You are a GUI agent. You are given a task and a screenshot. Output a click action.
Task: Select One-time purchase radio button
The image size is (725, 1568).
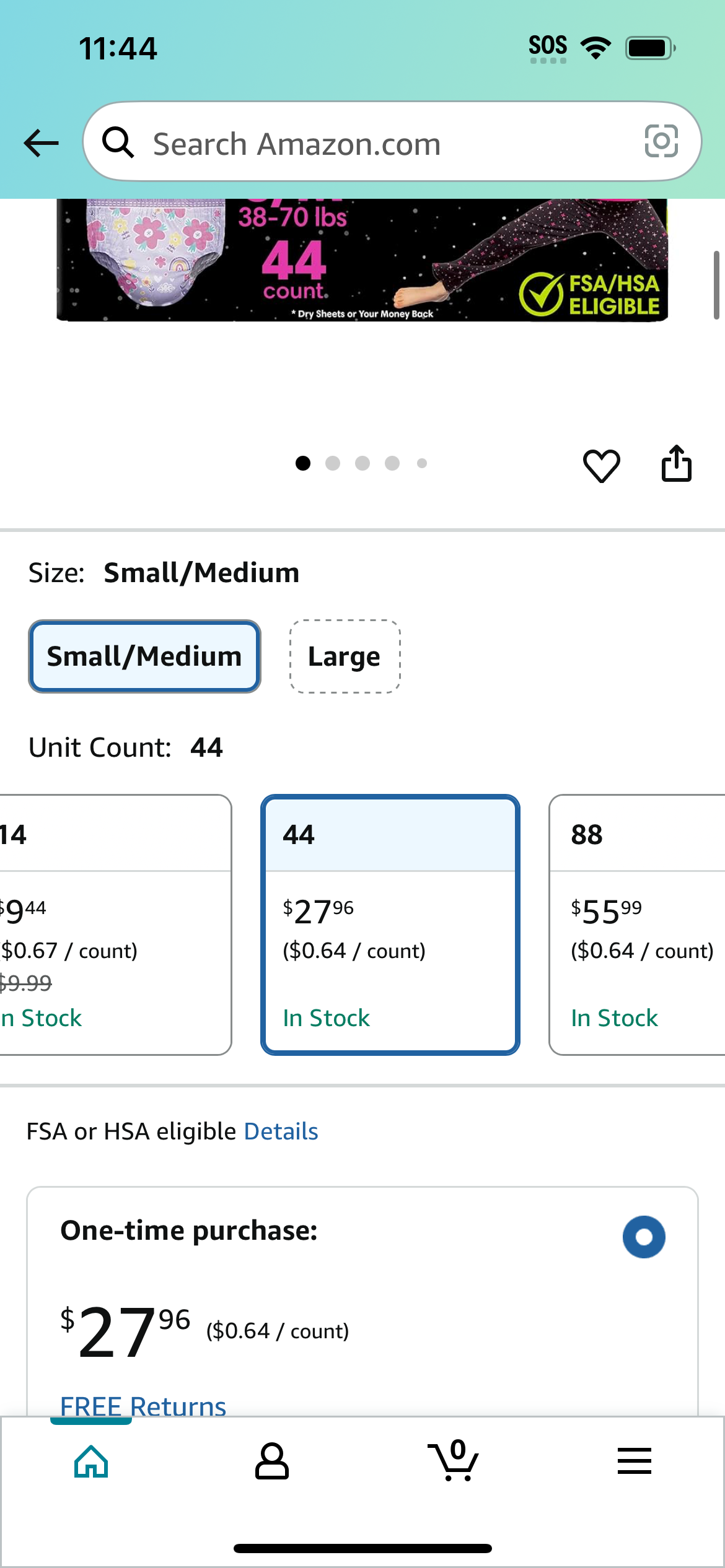(644, 1237)
